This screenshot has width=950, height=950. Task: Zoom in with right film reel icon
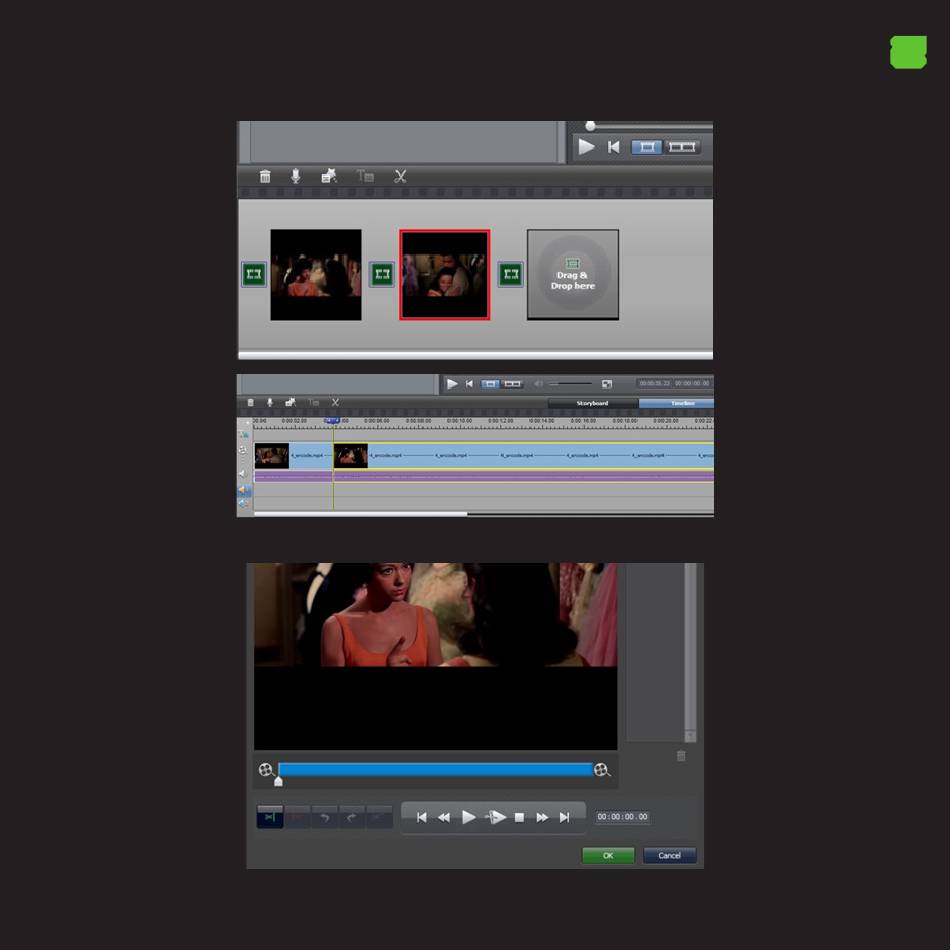coord(602,769)
